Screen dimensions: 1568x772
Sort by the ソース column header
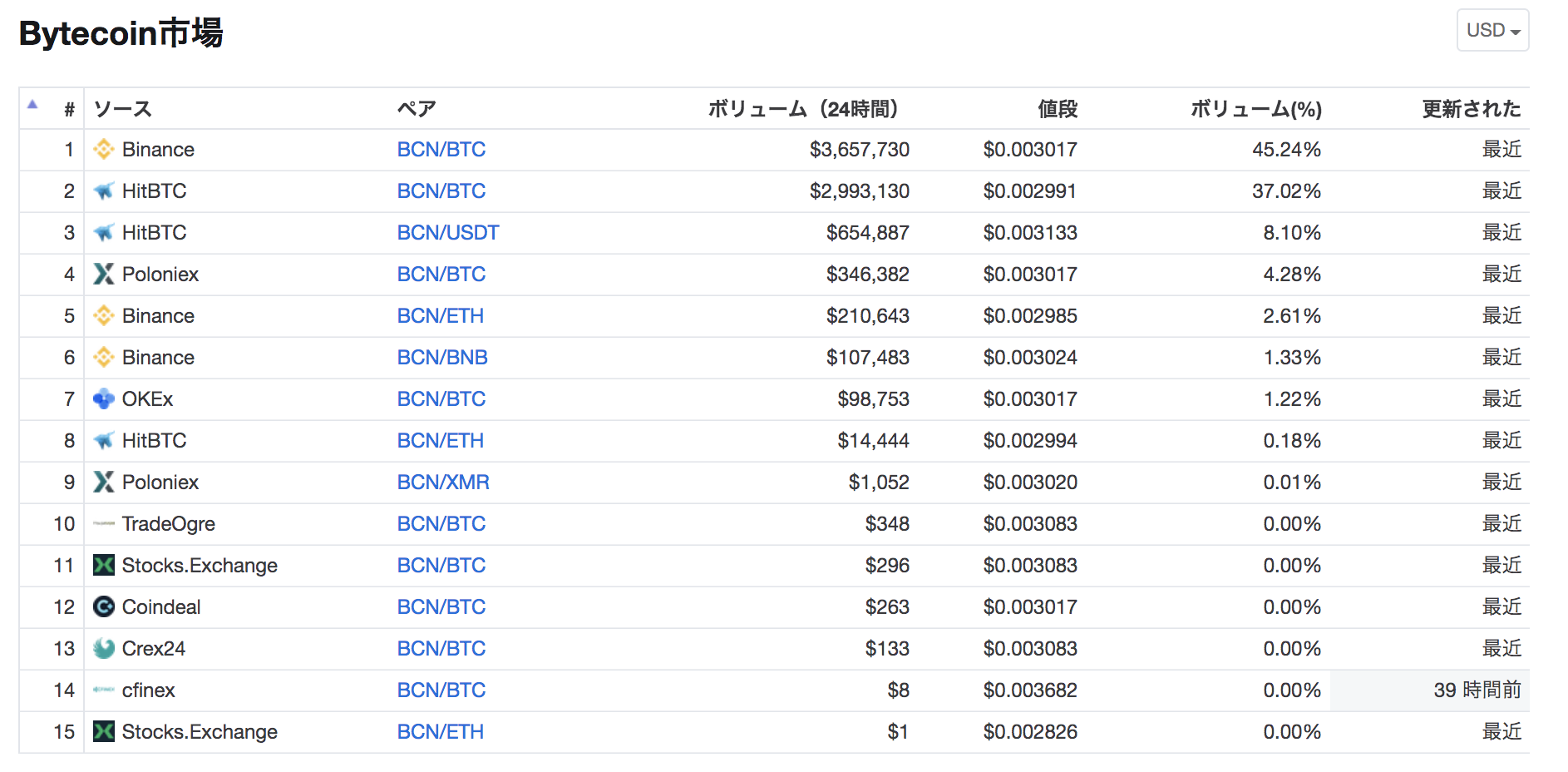pos(122,109)
